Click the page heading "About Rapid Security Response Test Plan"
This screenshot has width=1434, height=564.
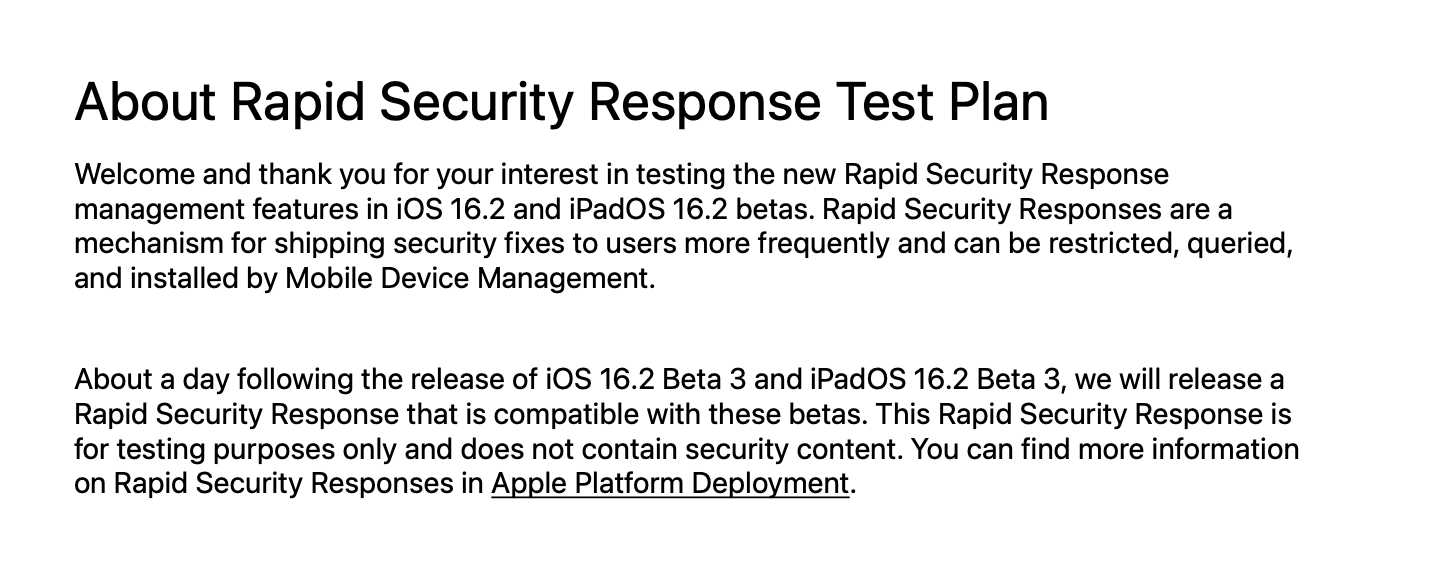click(561, 101)
